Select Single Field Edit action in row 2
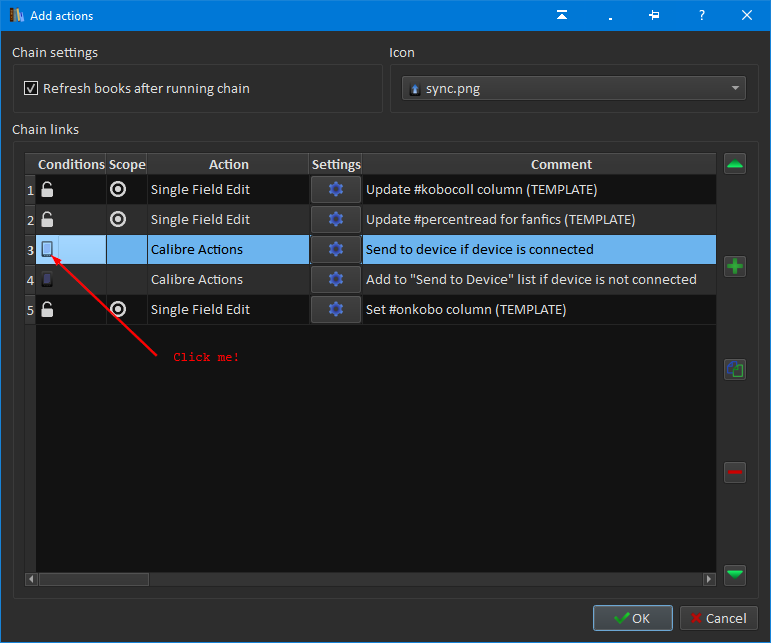The image size is (771, 643). (228, 219)
